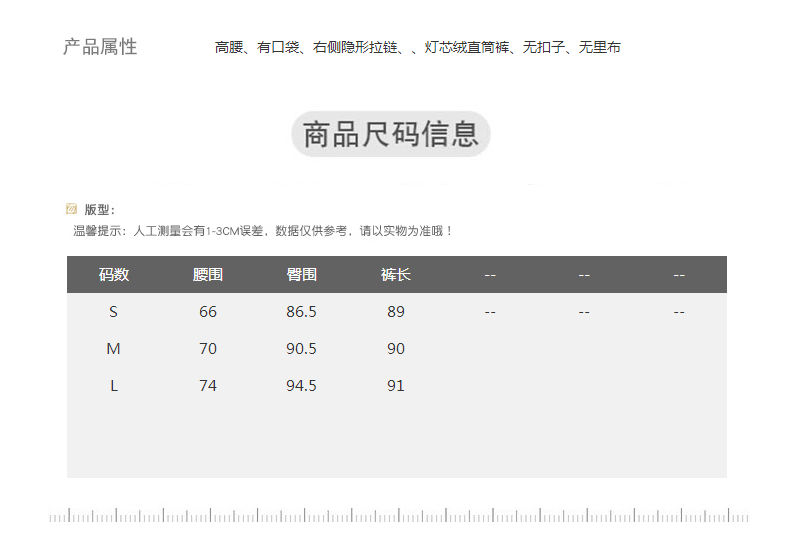Click pants length value 90

[396, 349]
